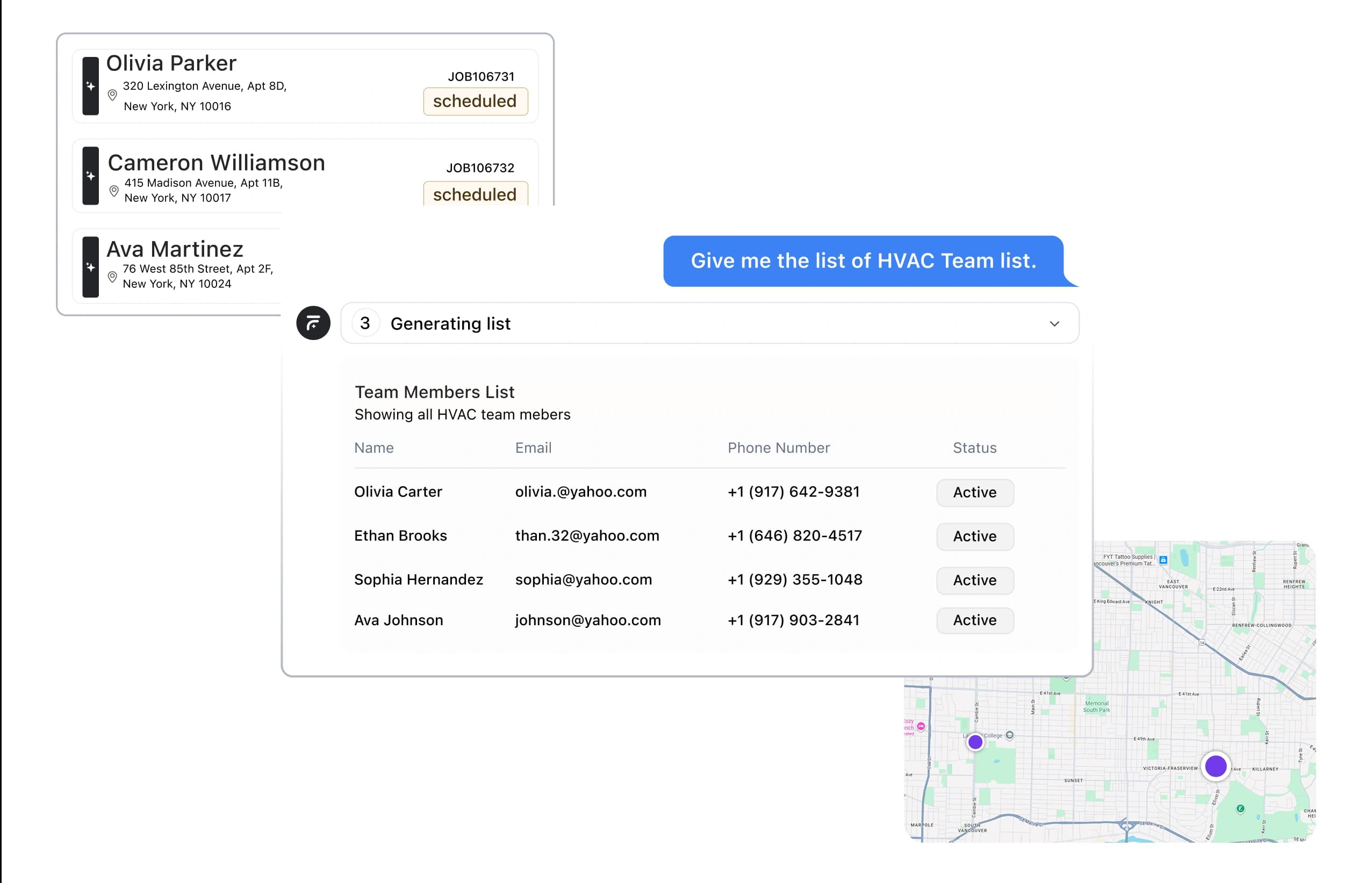This screenshot has height=883, width=1372.
Task: Click location pin beside 320 Lexington Avenue
Action: pos(112,95)
